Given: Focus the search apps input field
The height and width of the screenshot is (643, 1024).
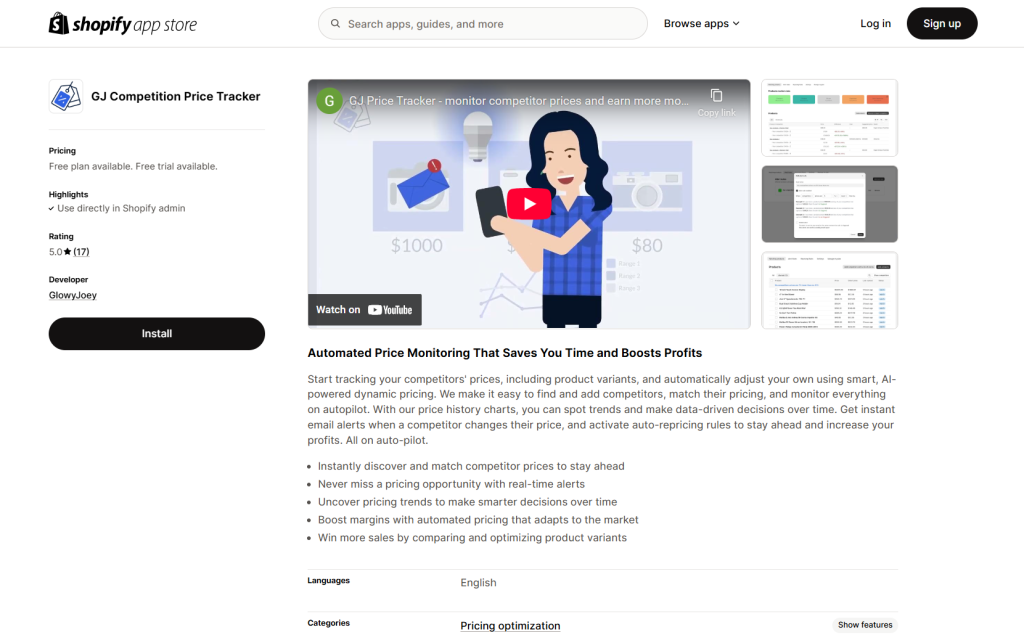Looking at the screenshot, I should coord(483,24).
